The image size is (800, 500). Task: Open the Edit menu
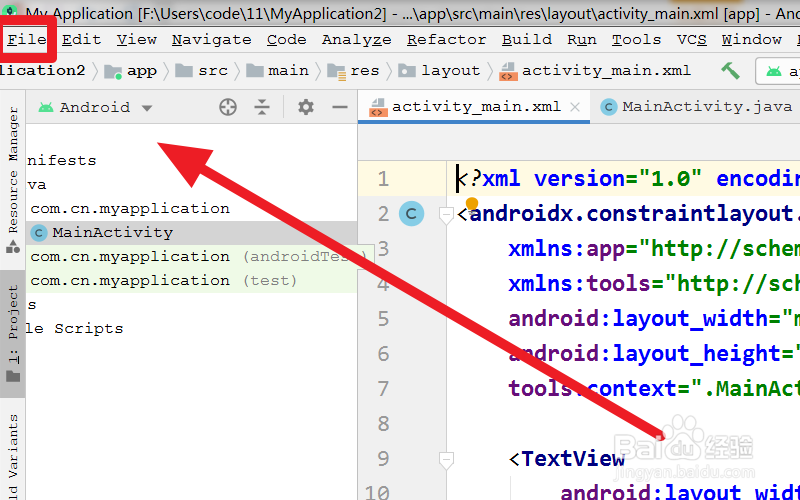[x=82, y=39]
